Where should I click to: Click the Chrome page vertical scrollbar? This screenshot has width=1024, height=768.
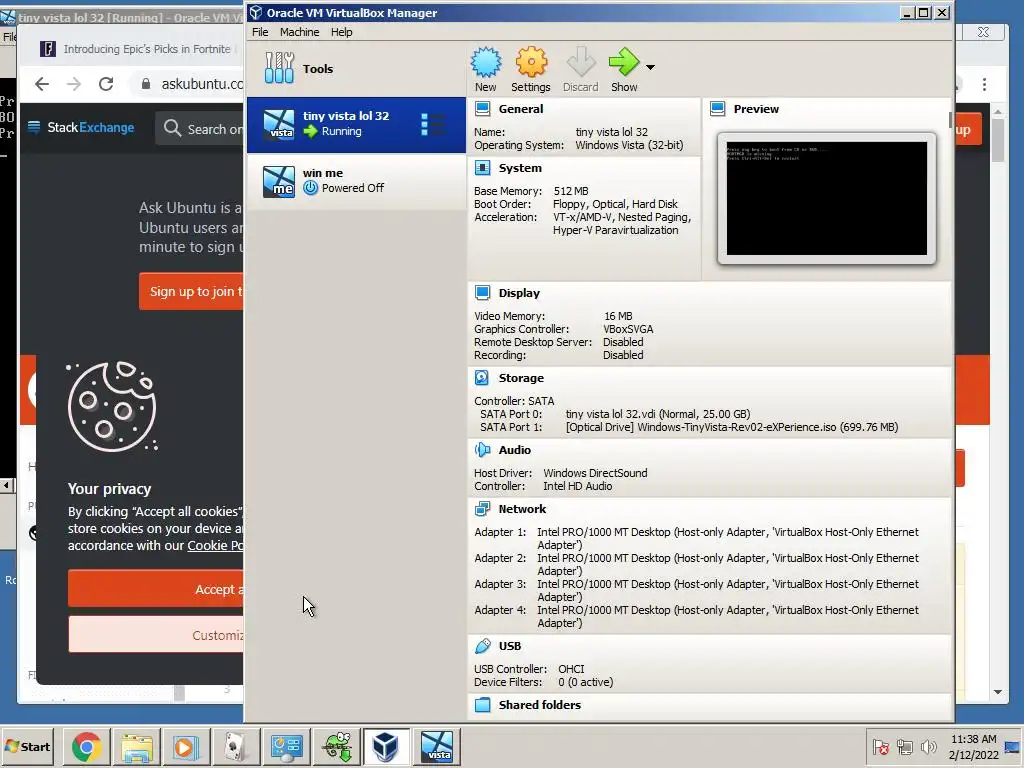[x=997, y=140]
